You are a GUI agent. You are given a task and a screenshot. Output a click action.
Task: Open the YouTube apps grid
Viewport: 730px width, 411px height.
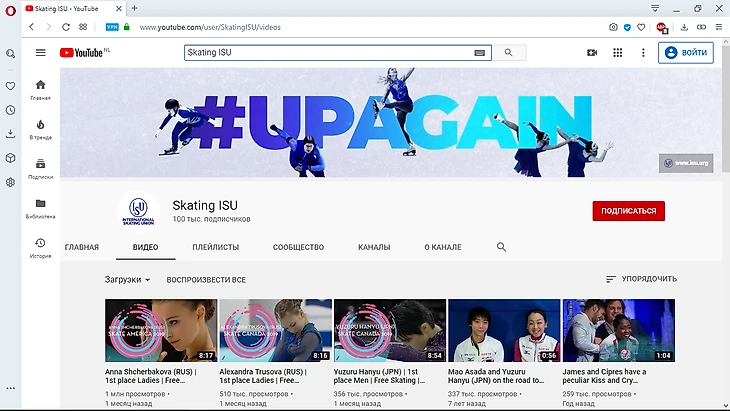(618, 53)
